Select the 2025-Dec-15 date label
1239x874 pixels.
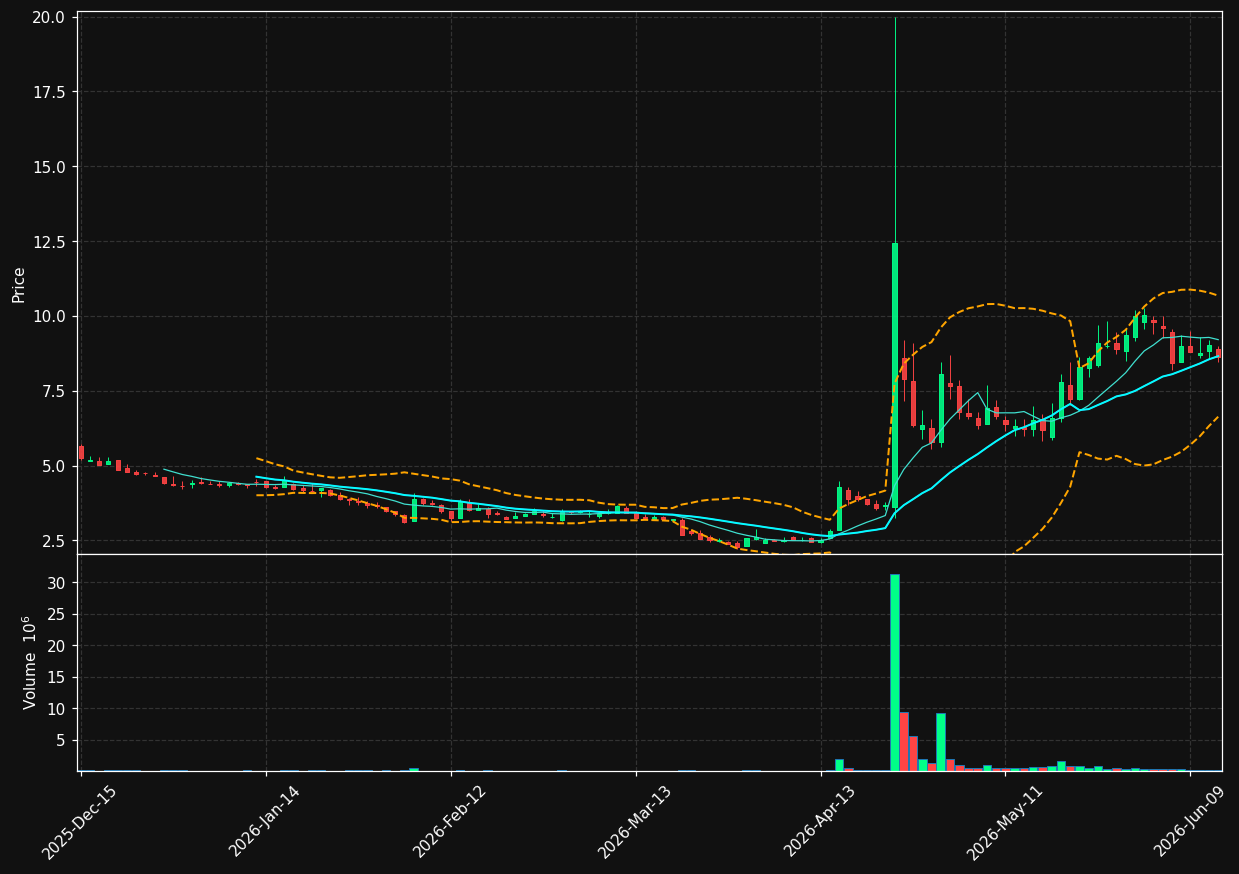(x=80, y=822)
